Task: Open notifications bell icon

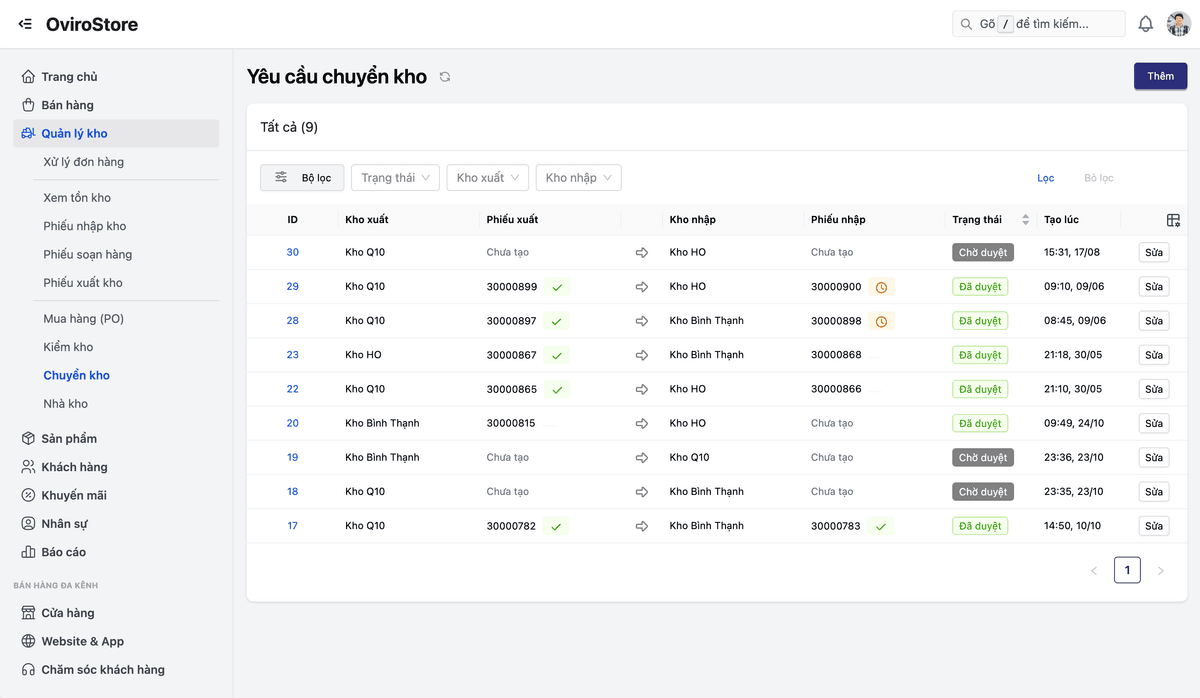Action: click(1146, 24)
